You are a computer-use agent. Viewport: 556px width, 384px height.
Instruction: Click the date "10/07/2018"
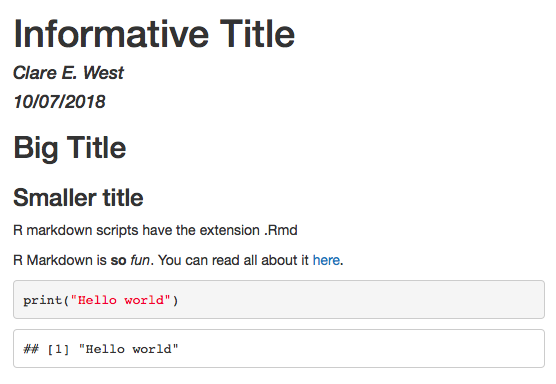(60, 102)
